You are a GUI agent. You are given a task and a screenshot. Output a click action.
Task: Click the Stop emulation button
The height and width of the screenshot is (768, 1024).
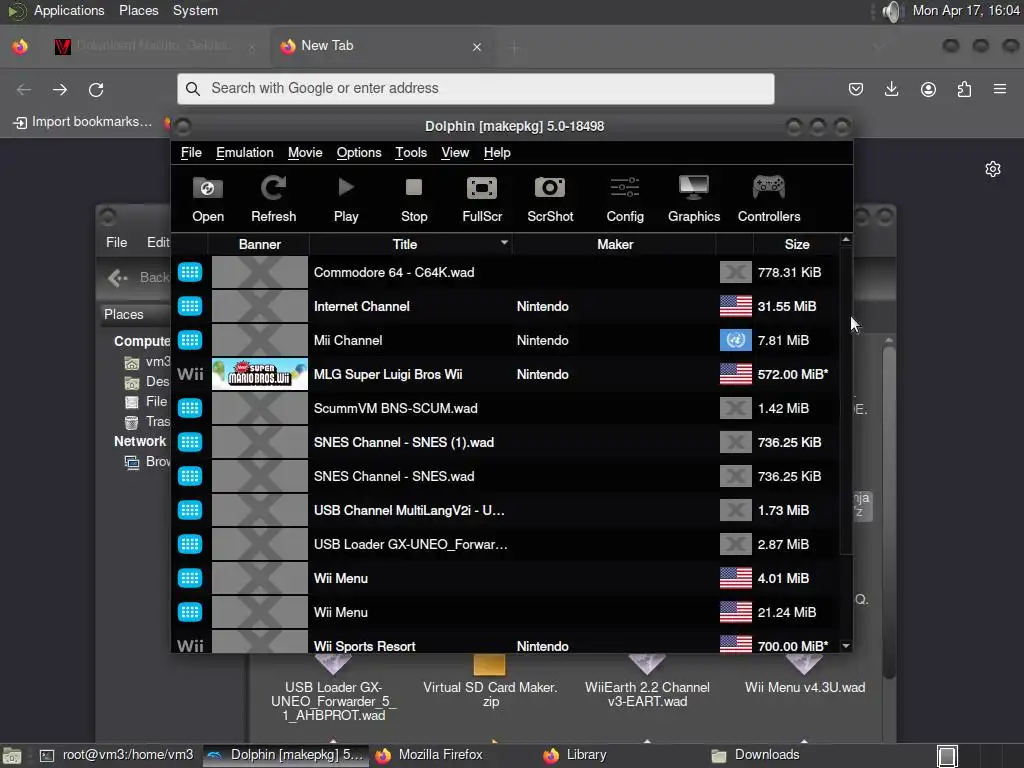tap(414, 199)
